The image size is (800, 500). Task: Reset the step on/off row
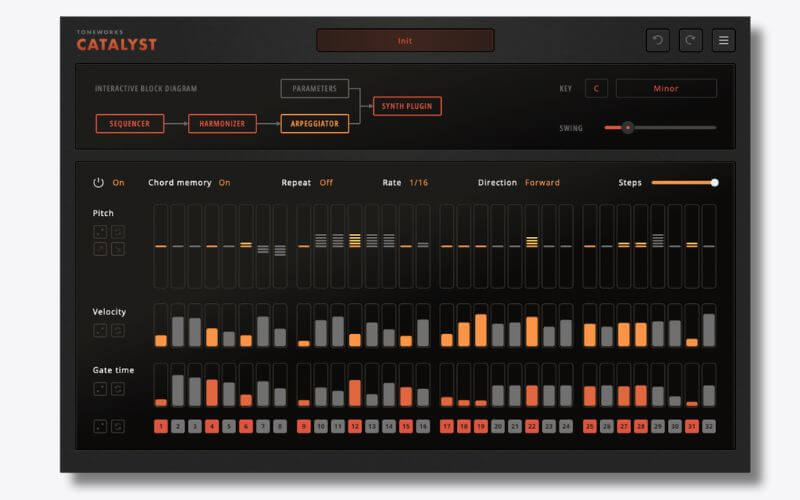(x=118, y=426)
